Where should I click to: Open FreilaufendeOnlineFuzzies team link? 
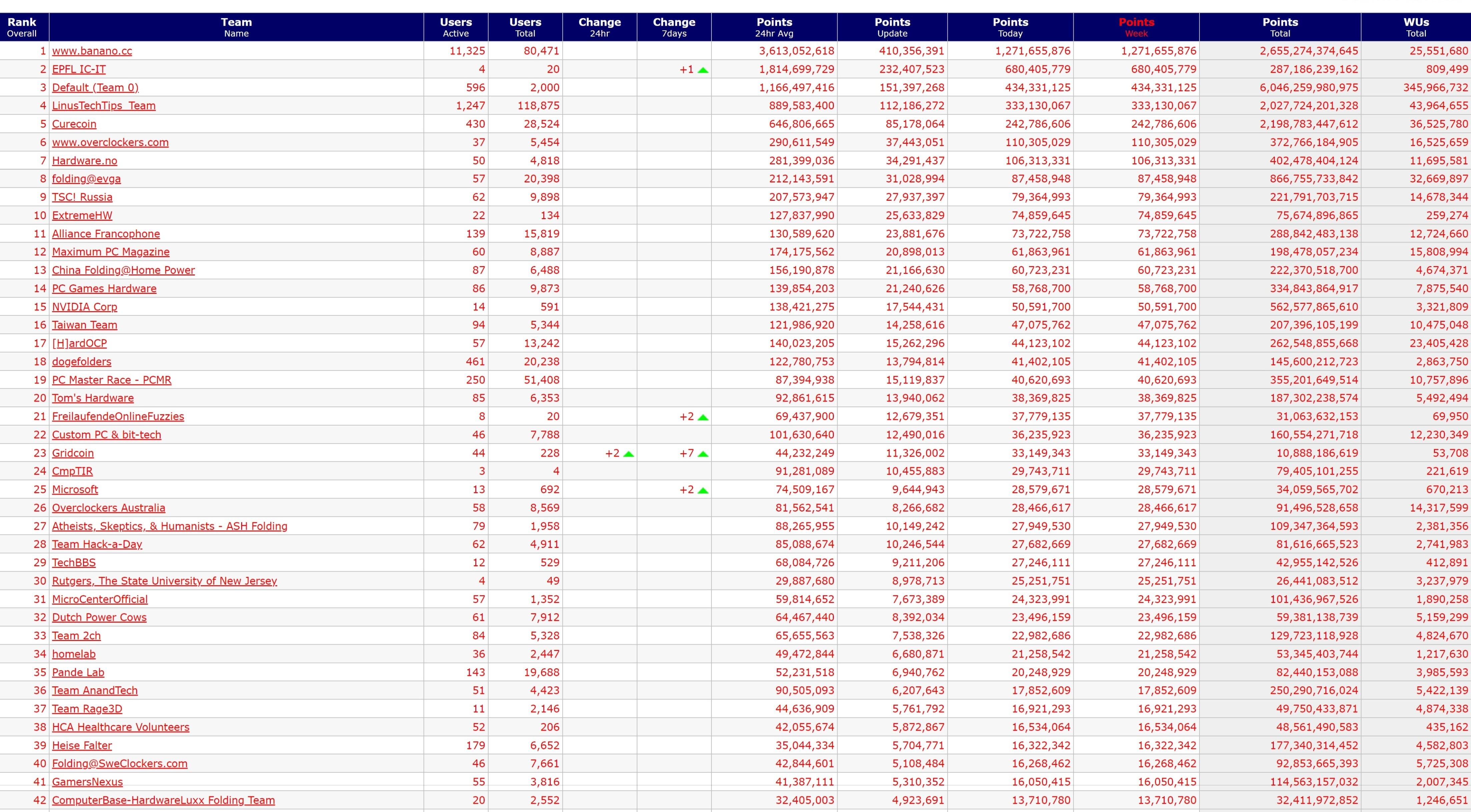[x=118, y=416]
